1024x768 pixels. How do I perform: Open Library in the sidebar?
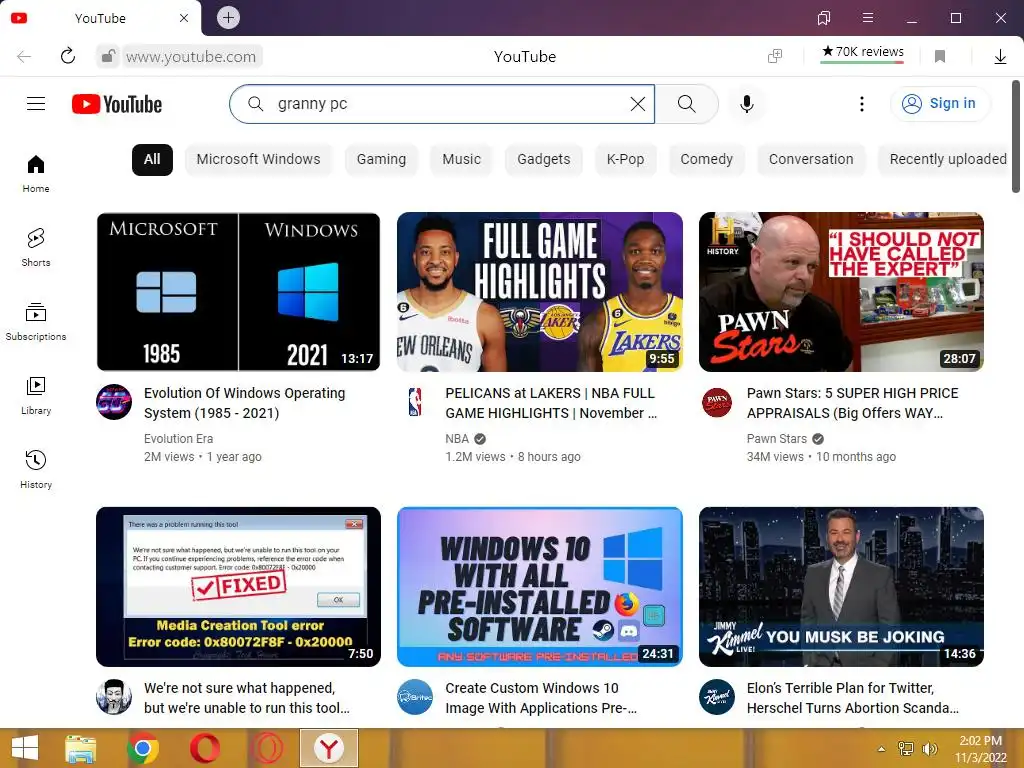point(36,396)
